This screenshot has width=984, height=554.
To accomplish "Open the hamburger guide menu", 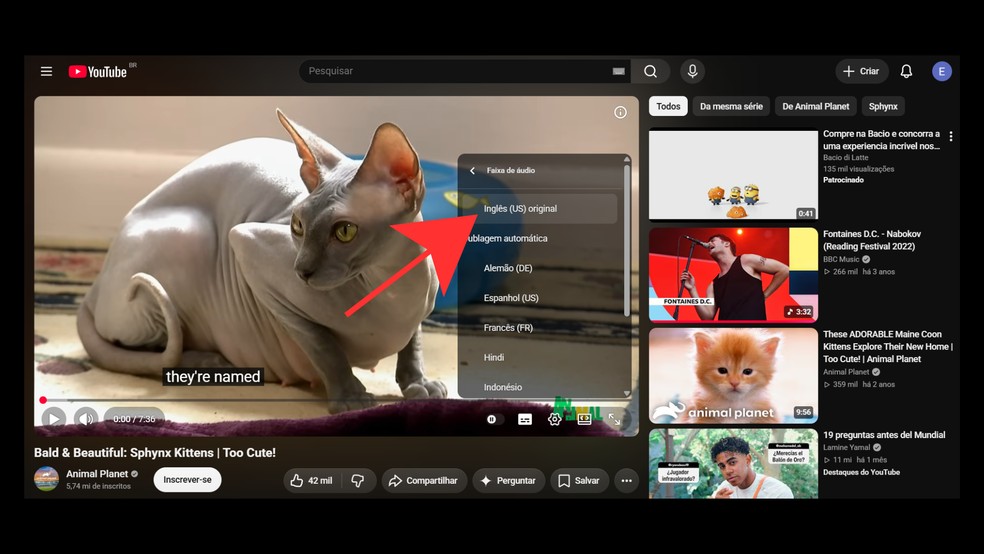I will pos(46,72).
